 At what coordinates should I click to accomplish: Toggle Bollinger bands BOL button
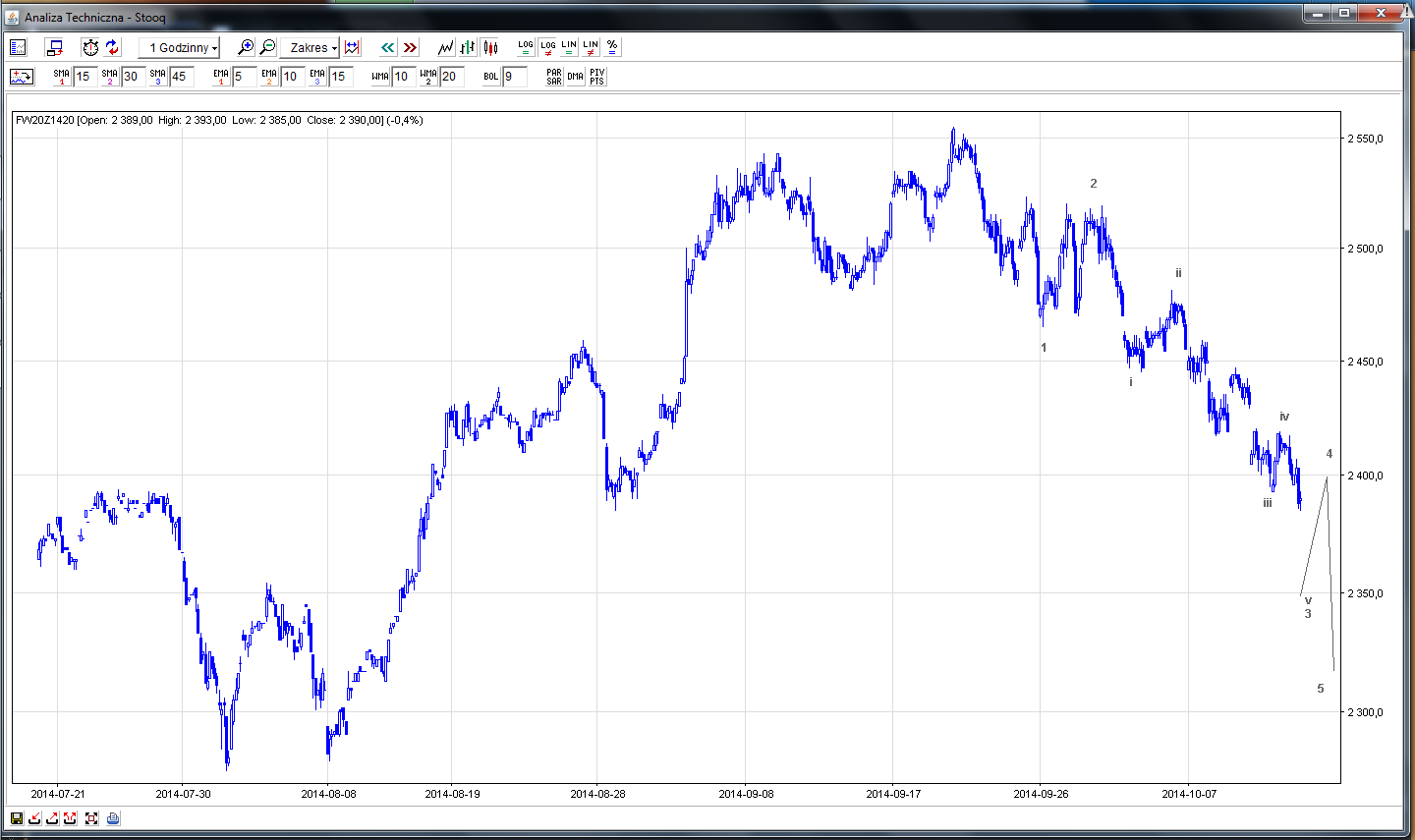tap(491, 77)
